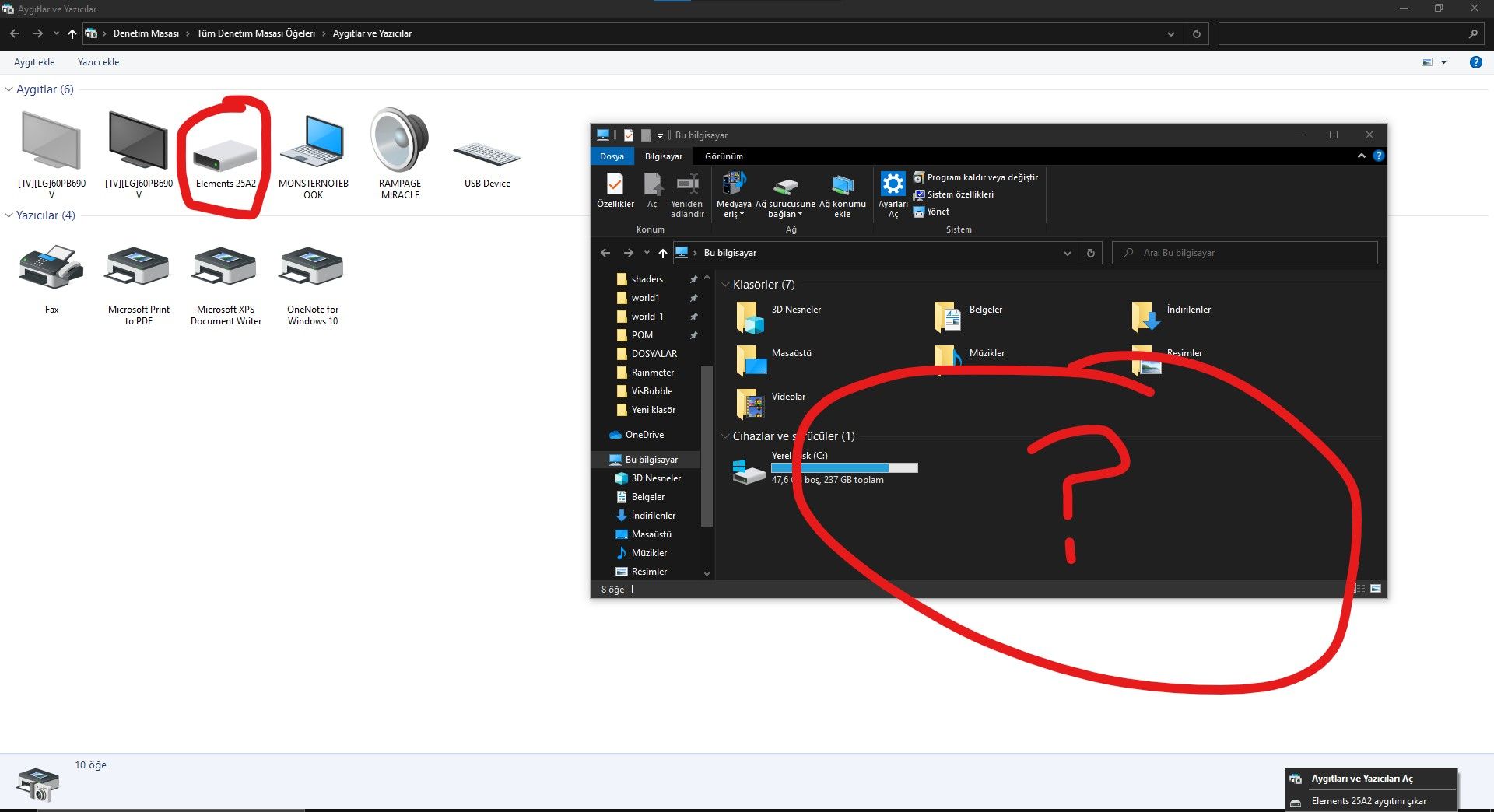This screenshot has width=1494, height=812.
Task: Open the Ağ sürücüsüne bağlan dropdown
Action: [785, 195]
